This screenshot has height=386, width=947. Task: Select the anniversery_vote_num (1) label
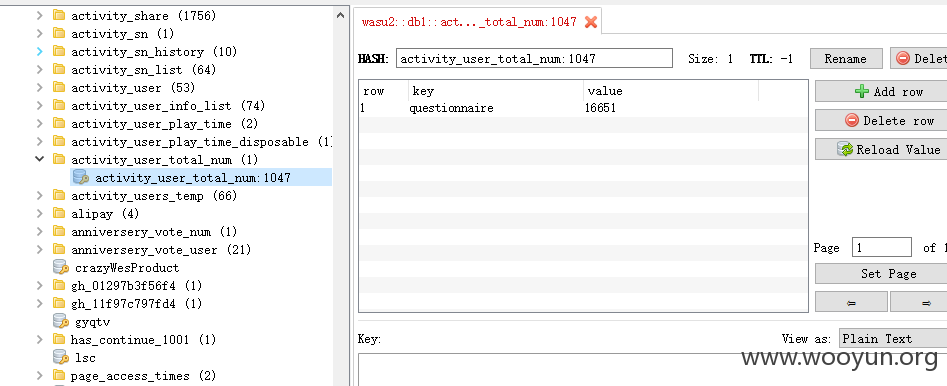click(x=154, y=231)
